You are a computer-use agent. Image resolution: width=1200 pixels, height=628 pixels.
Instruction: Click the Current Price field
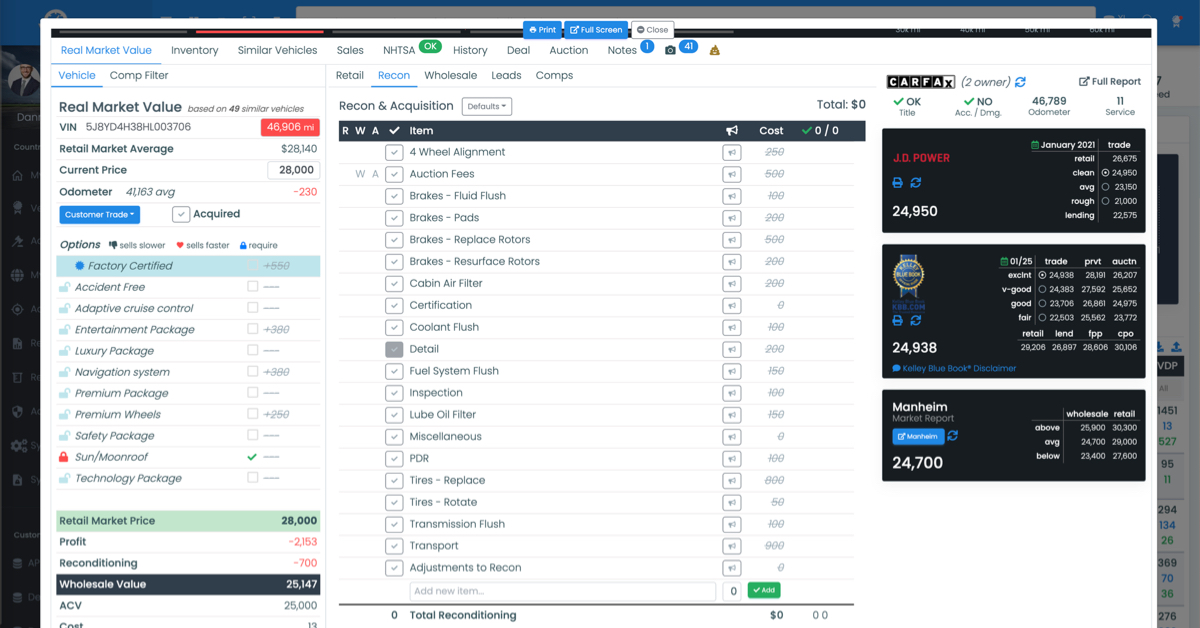[293, 170]
